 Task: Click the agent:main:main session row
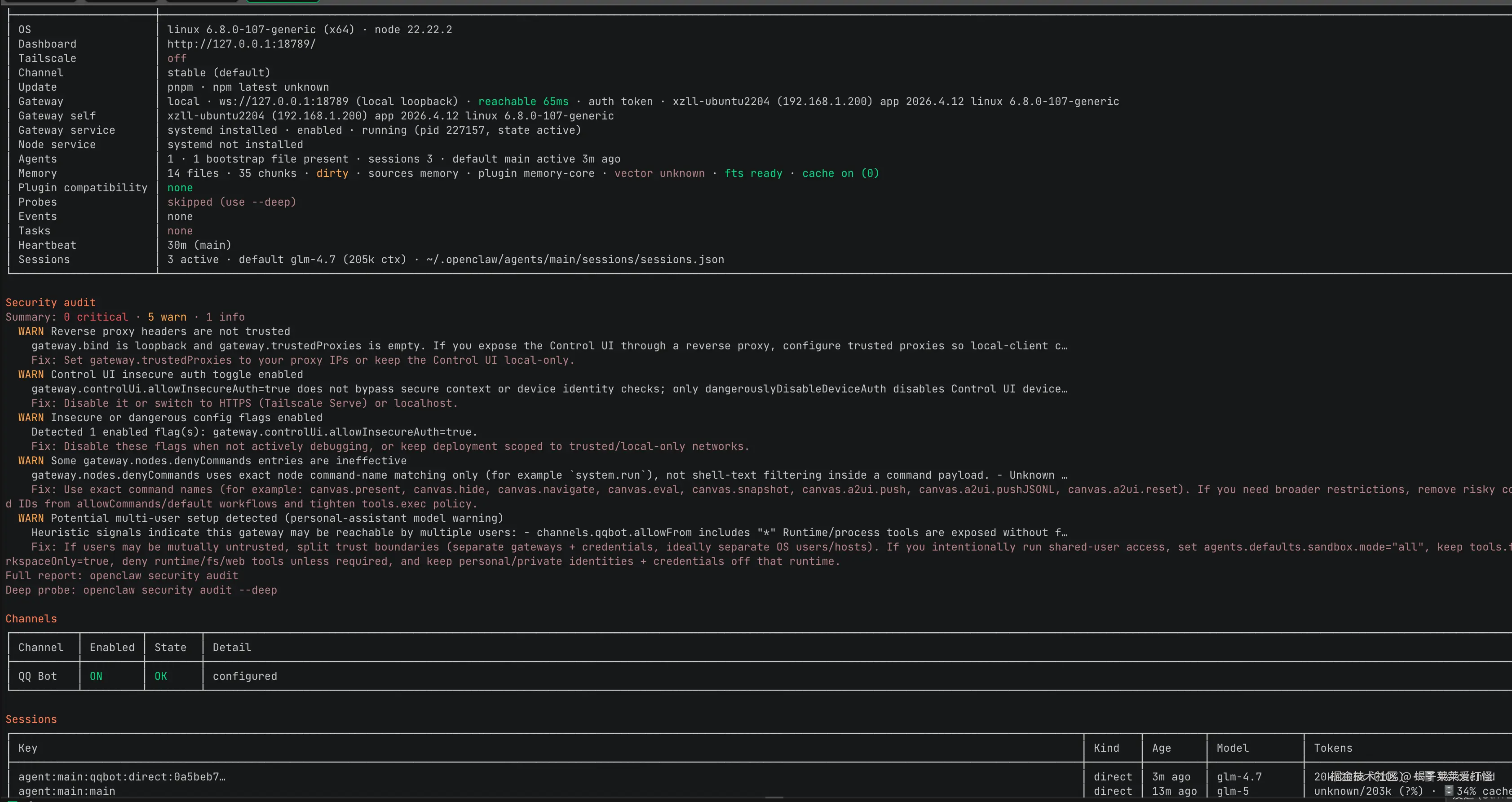(x=66, y=791)
